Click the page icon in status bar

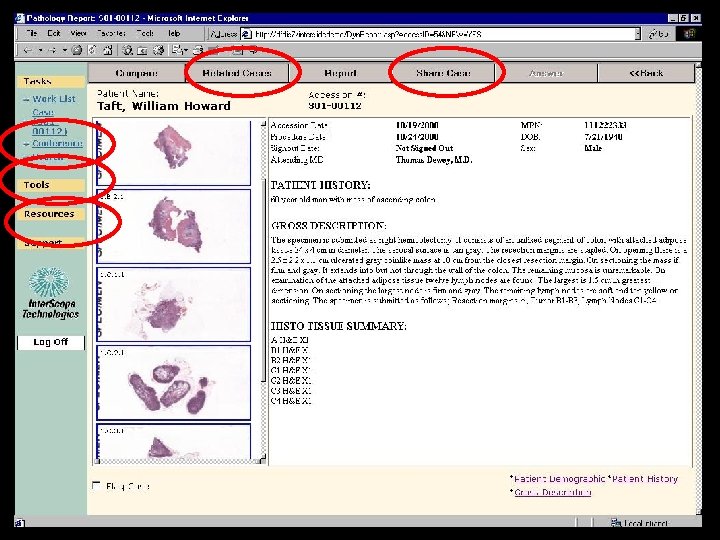[x=19, y=523]
